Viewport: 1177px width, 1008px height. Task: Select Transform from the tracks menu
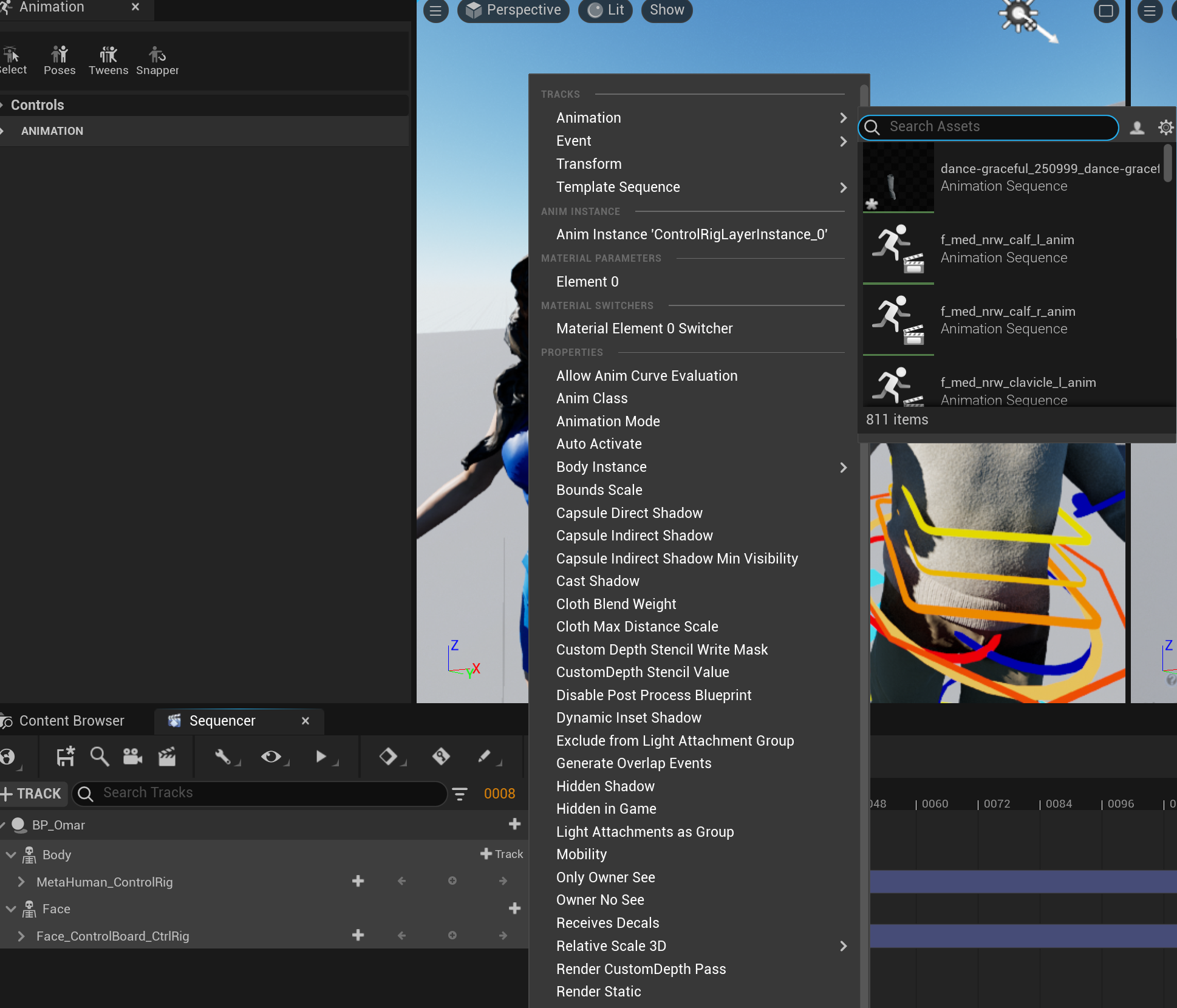[588, 164]
